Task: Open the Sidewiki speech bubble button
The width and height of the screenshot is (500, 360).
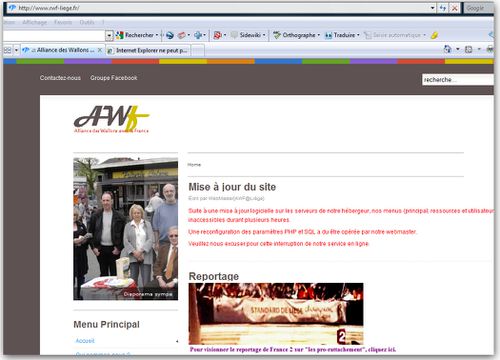Action: coord(246,35)
